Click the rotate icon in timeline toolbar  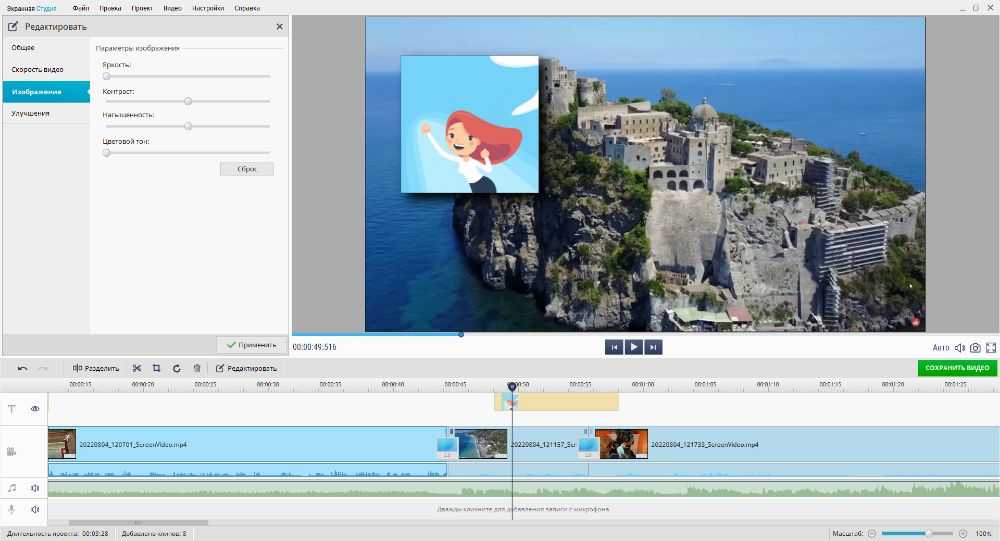point(176,368)
